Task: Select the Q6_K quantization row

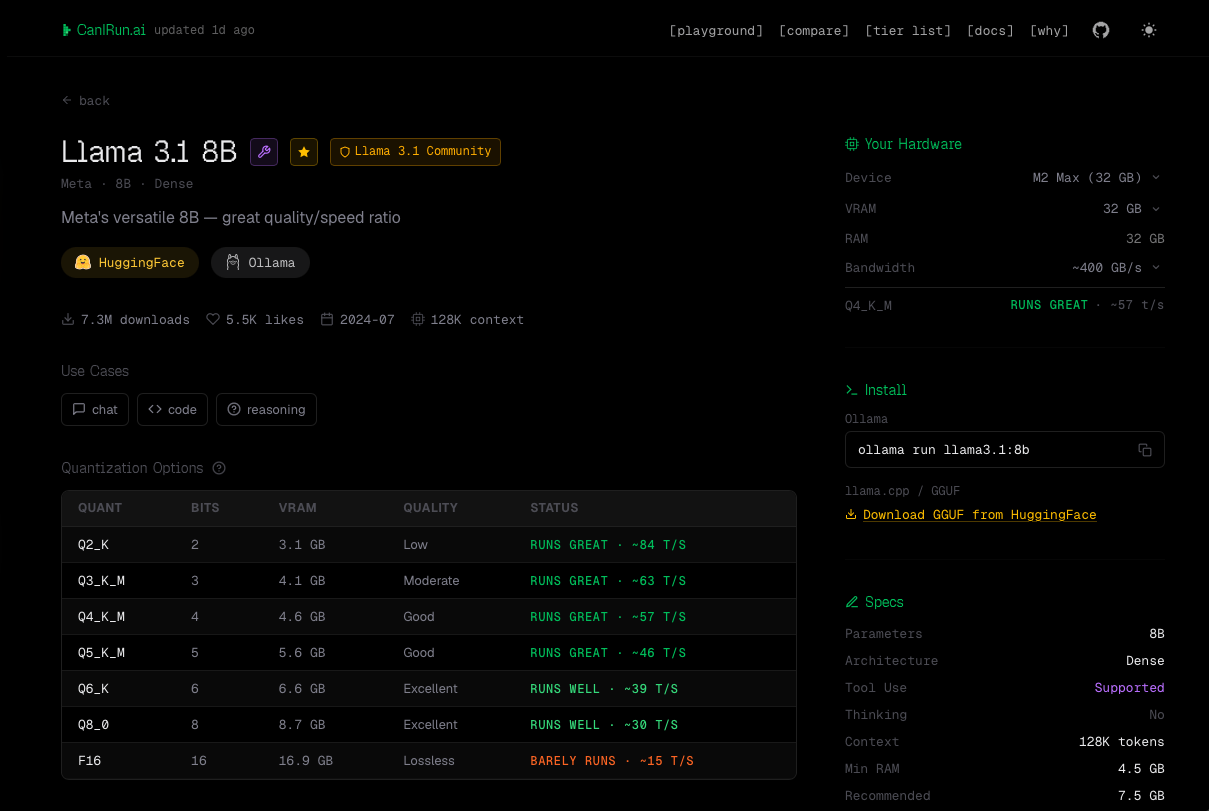Action: coord(429,689)
